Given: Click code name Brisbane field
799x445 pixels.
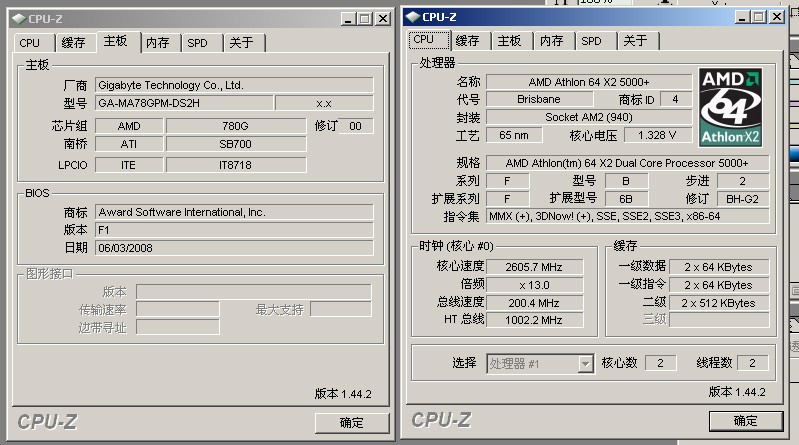Looking at the screenshot, I should click(539, 99).
